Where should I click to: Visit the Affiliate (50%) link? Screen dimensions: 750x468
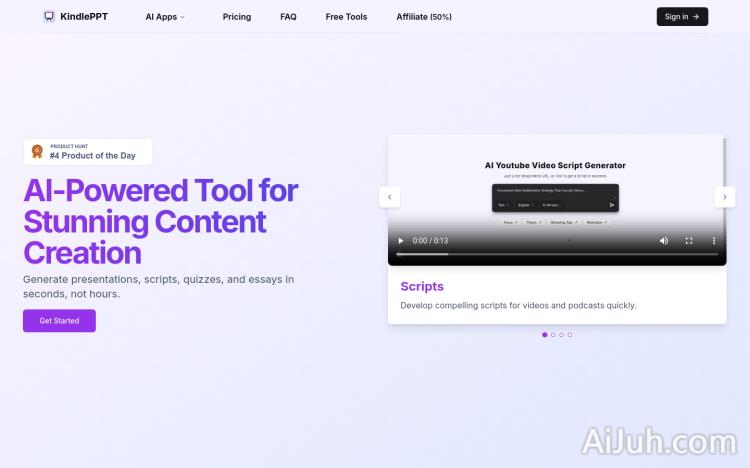point(424,17)
